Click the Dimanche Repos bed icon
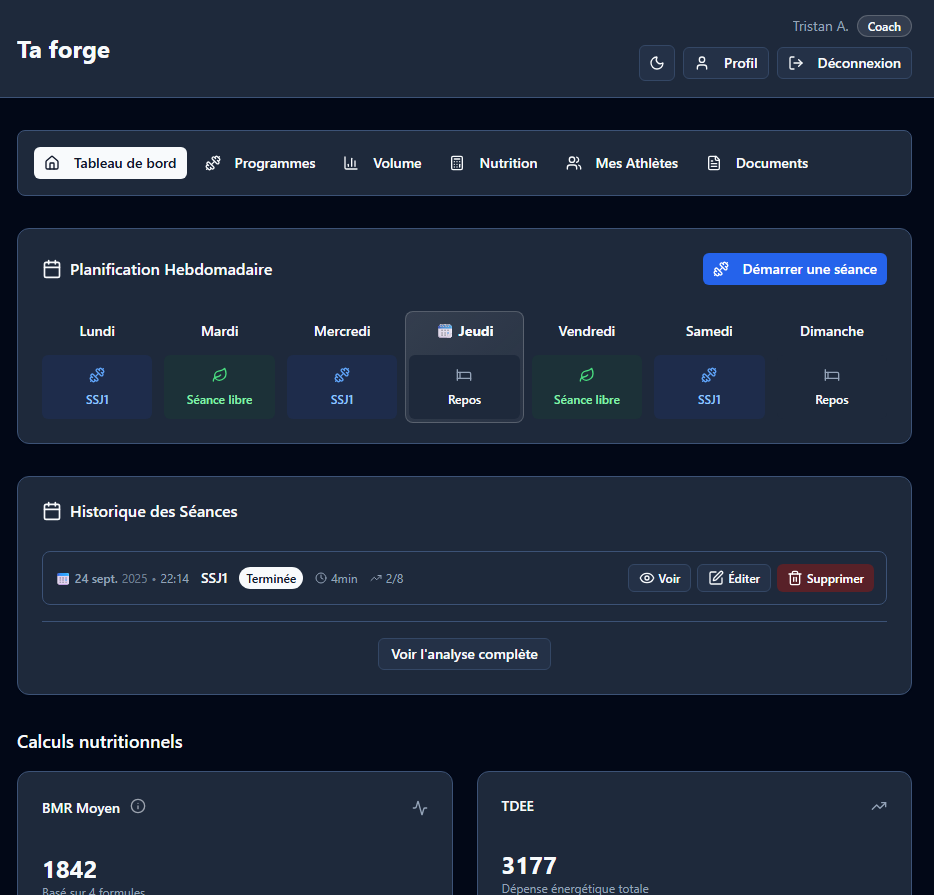The height and width of the screenshot is (895, 934). point(831,375)
